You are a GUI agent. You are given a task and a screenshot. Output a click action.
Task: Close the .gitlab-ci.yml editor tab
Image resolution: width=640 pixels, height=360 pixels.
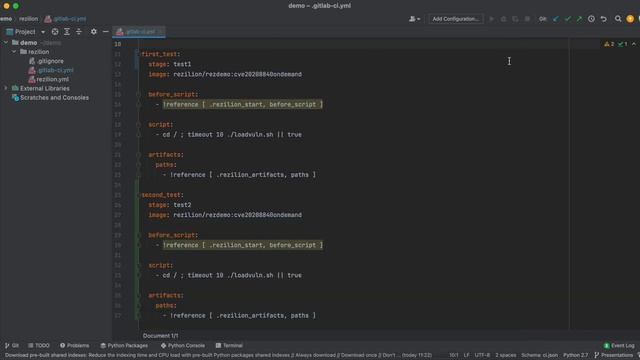pyautogui.click(x=160, y=31)
